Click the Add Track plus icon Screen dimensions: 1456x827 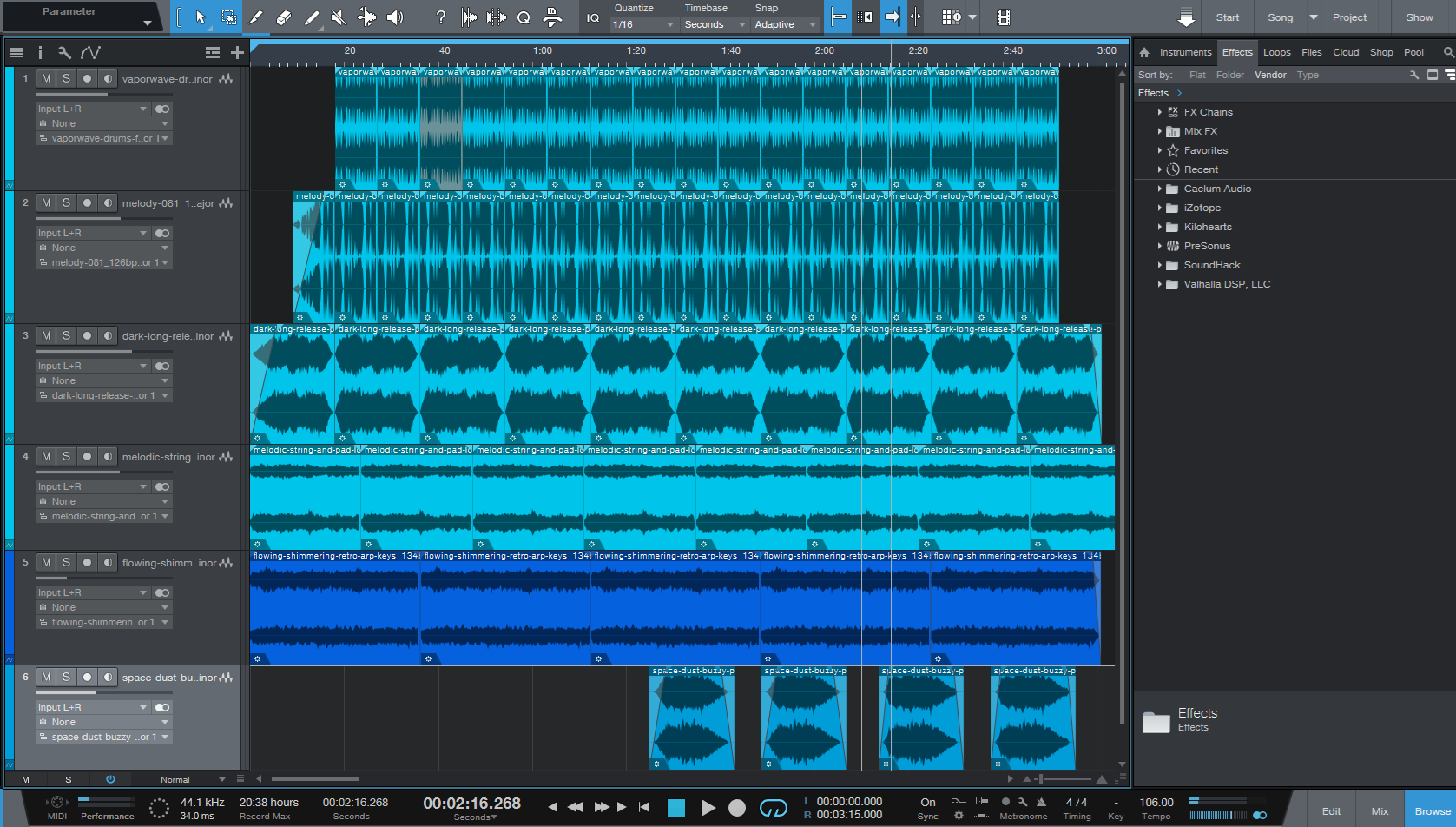(237, 53)
